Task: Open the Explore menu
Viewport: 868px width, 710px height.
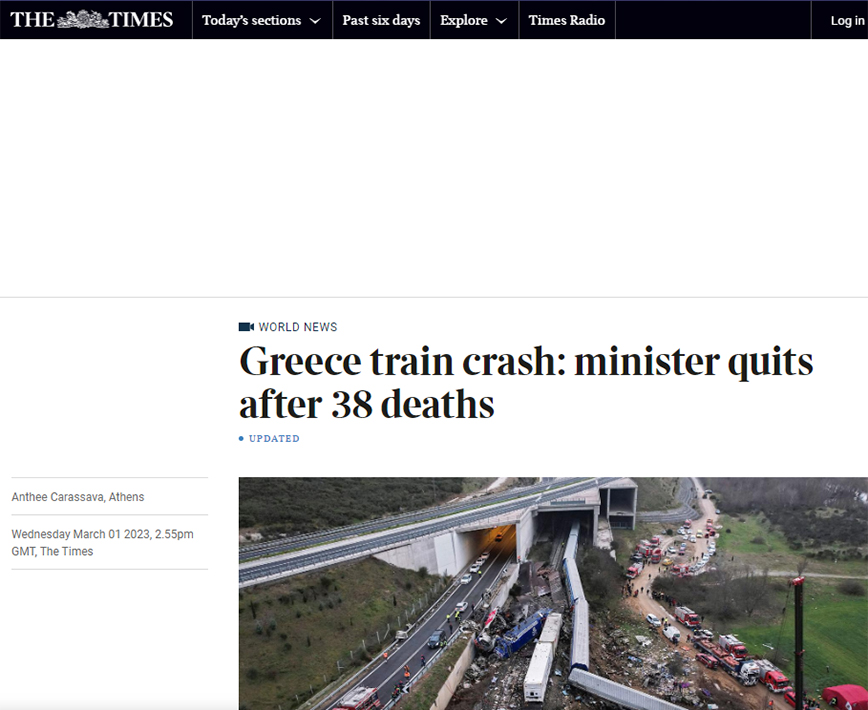Action: pos(474,20)
